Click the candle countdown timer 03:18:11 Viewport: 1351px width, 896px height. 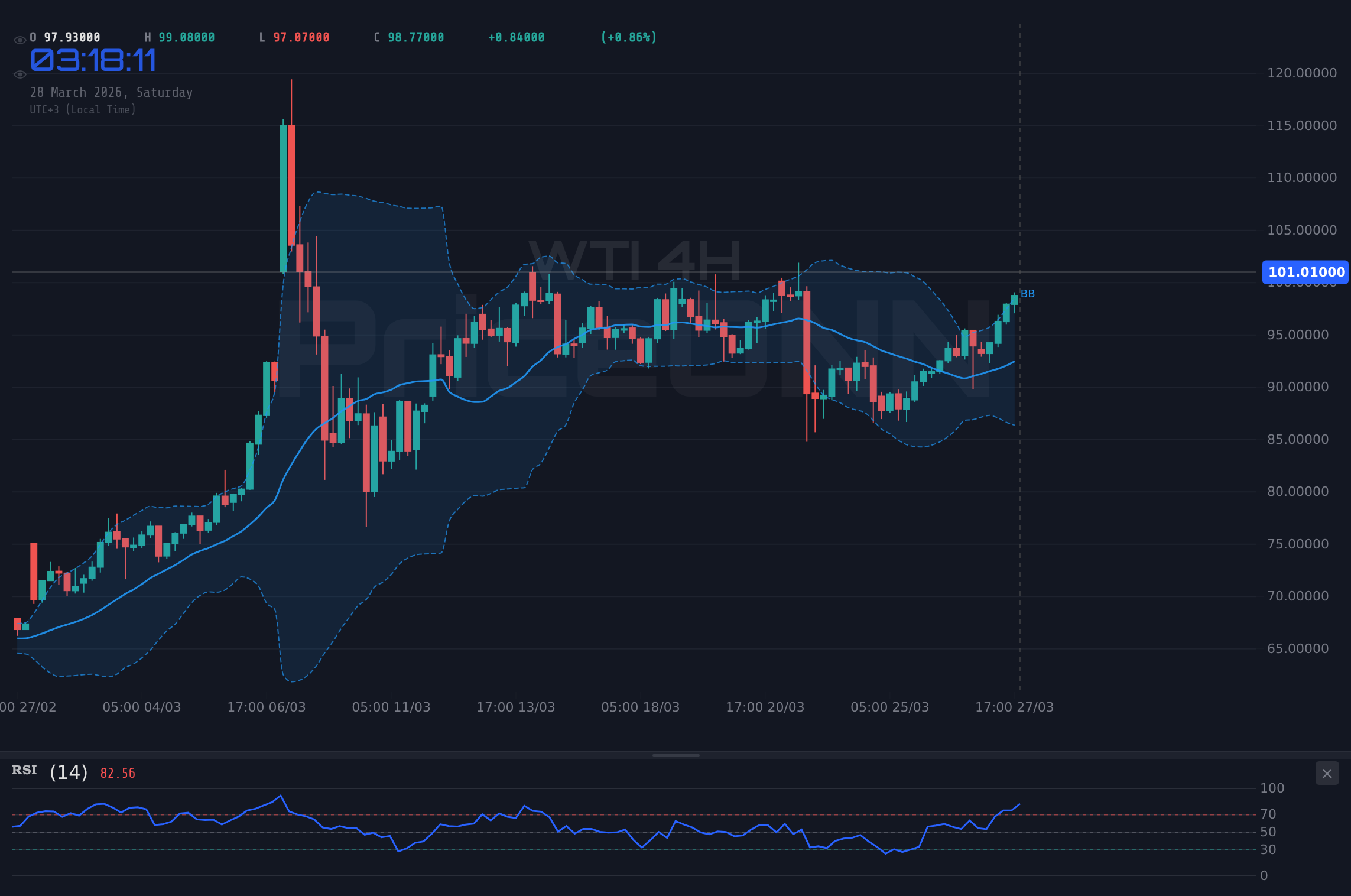point(93,60)
